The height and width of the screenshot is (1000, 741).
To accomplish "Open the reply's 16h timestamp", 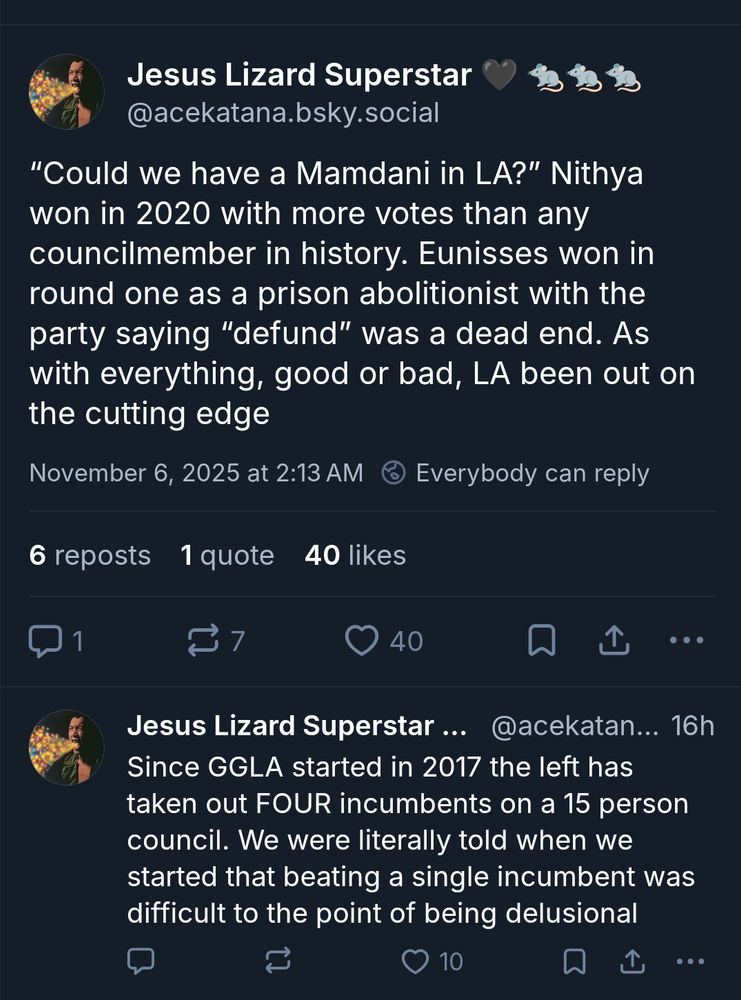I will click(693, 726).
